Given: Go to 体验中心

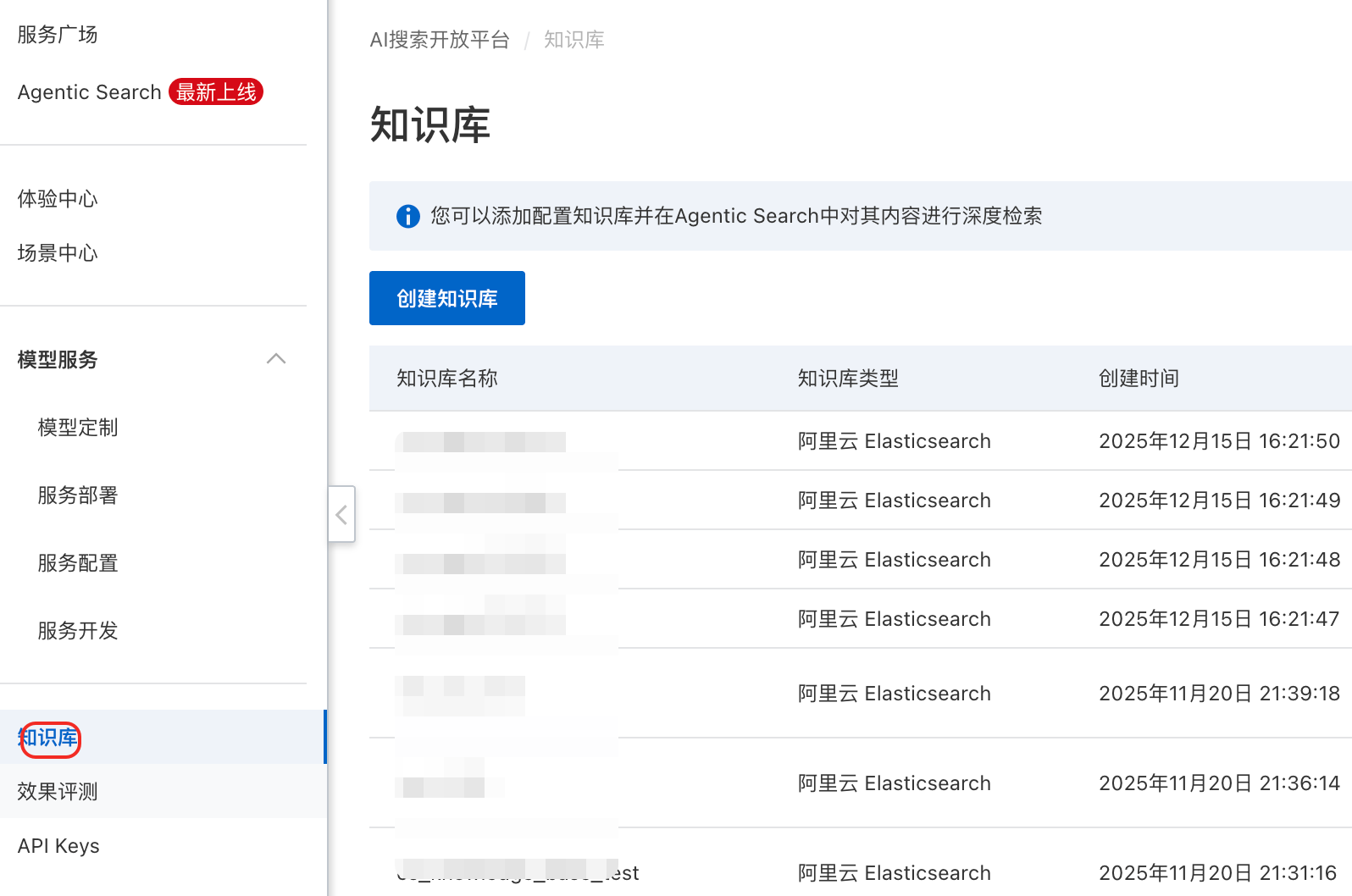Looking at the screenshot, I should pyautogui.click(x=58, y=199).
